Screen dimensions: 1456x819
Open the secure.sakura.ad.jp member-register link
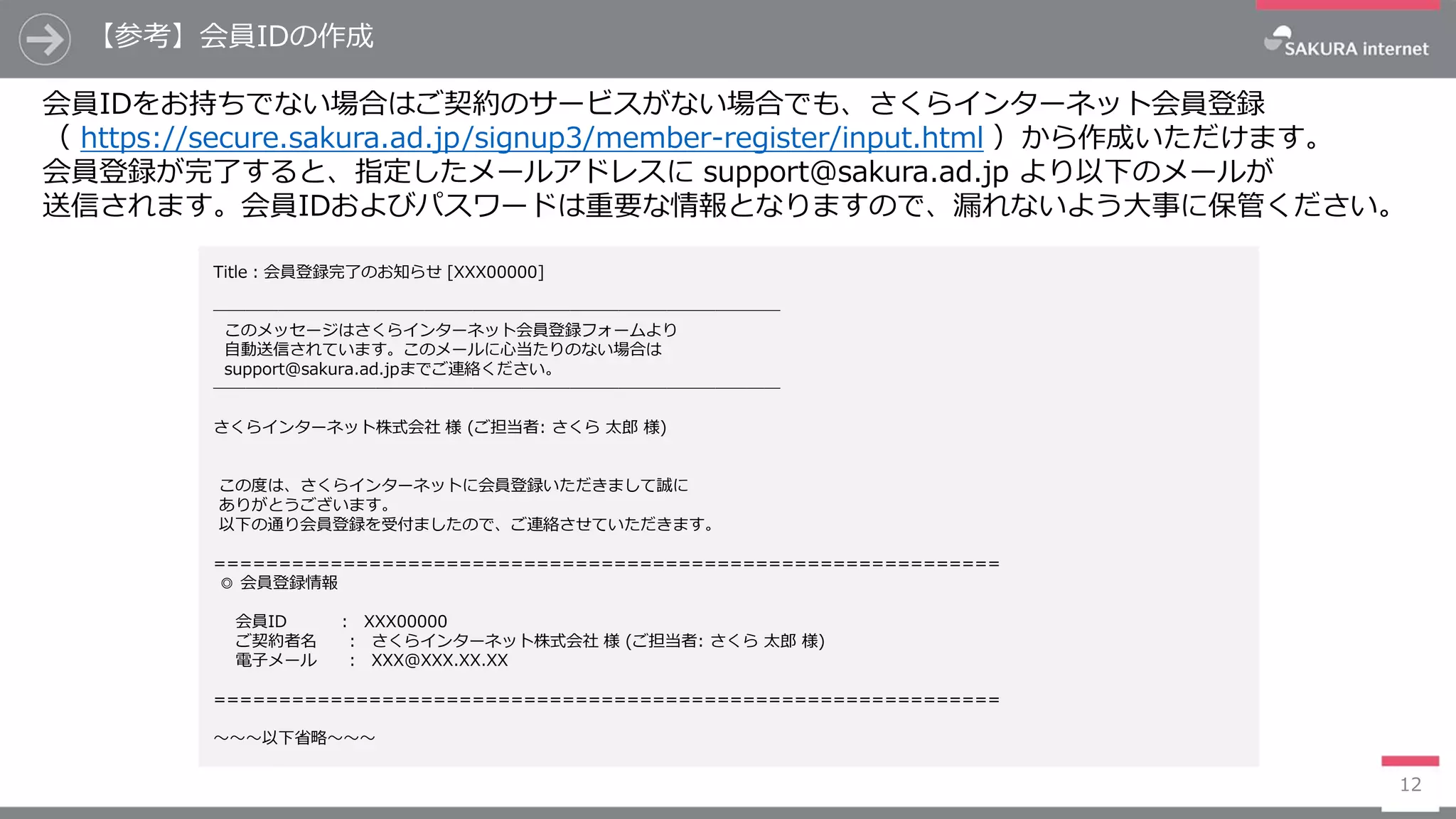point(532,137)
